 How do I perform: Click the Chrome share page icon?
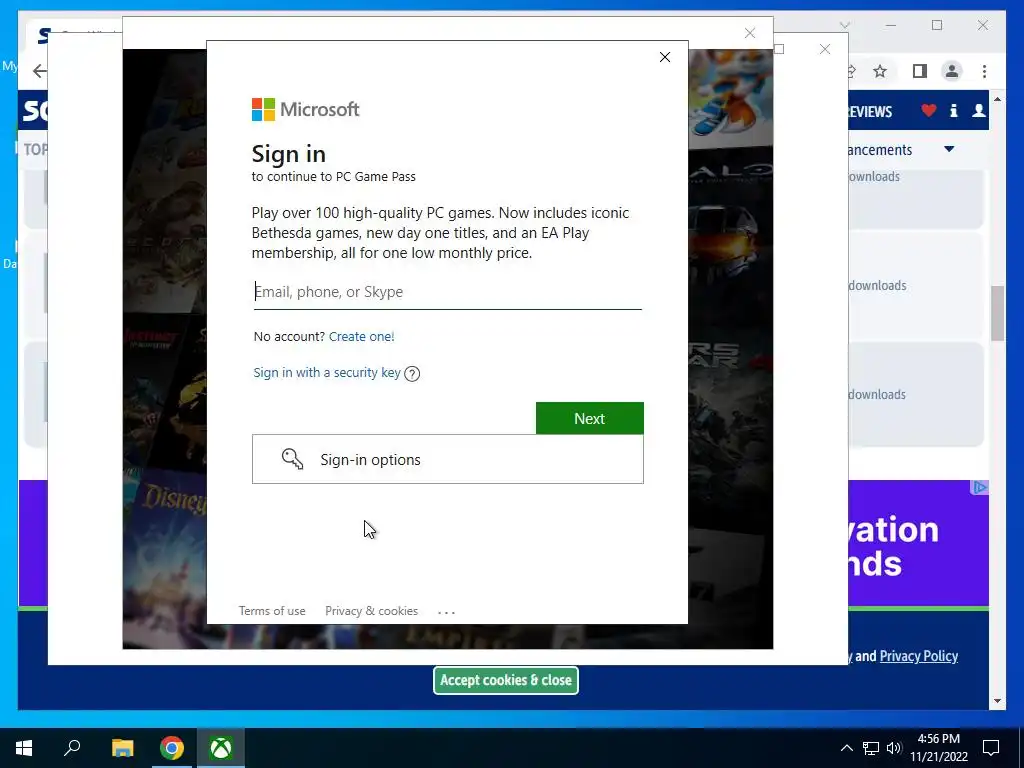(852, 71)
